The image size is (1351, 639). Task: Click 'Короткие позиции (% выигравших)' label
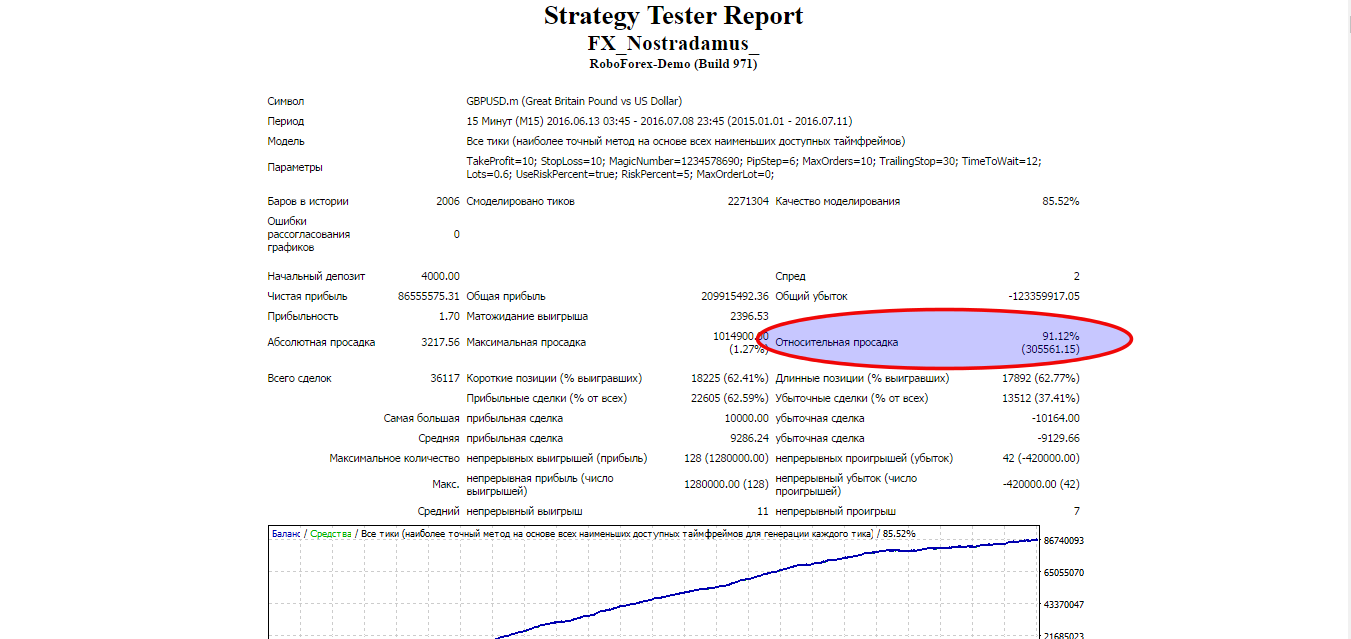pyautogui.click(x=554, y=378)
